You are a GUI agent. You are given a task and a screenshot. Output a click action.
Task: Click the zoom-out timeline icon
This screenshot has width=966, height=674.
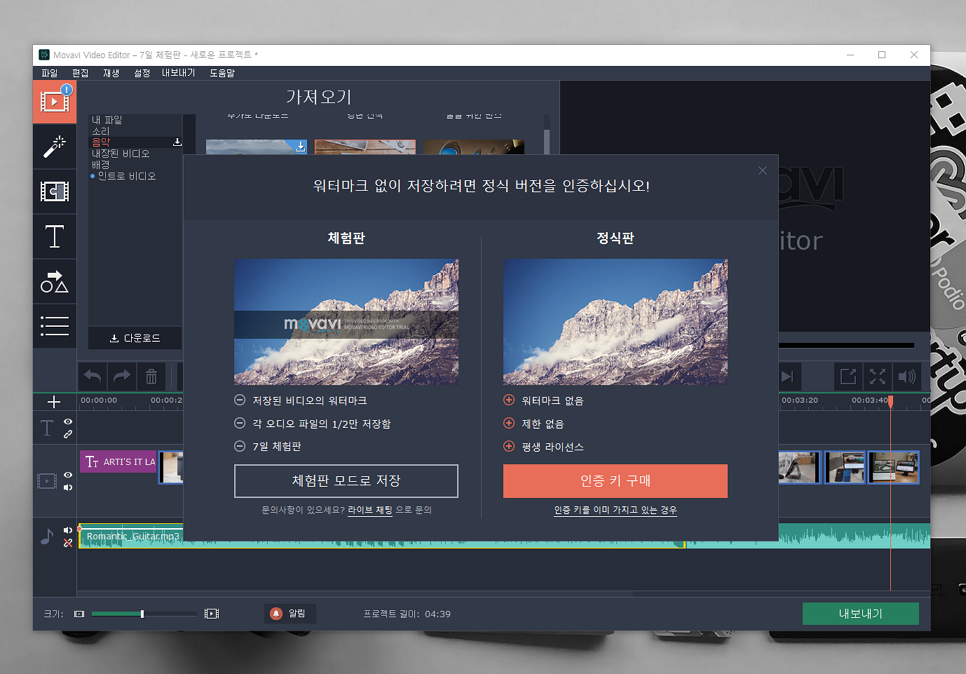[79, 614]
